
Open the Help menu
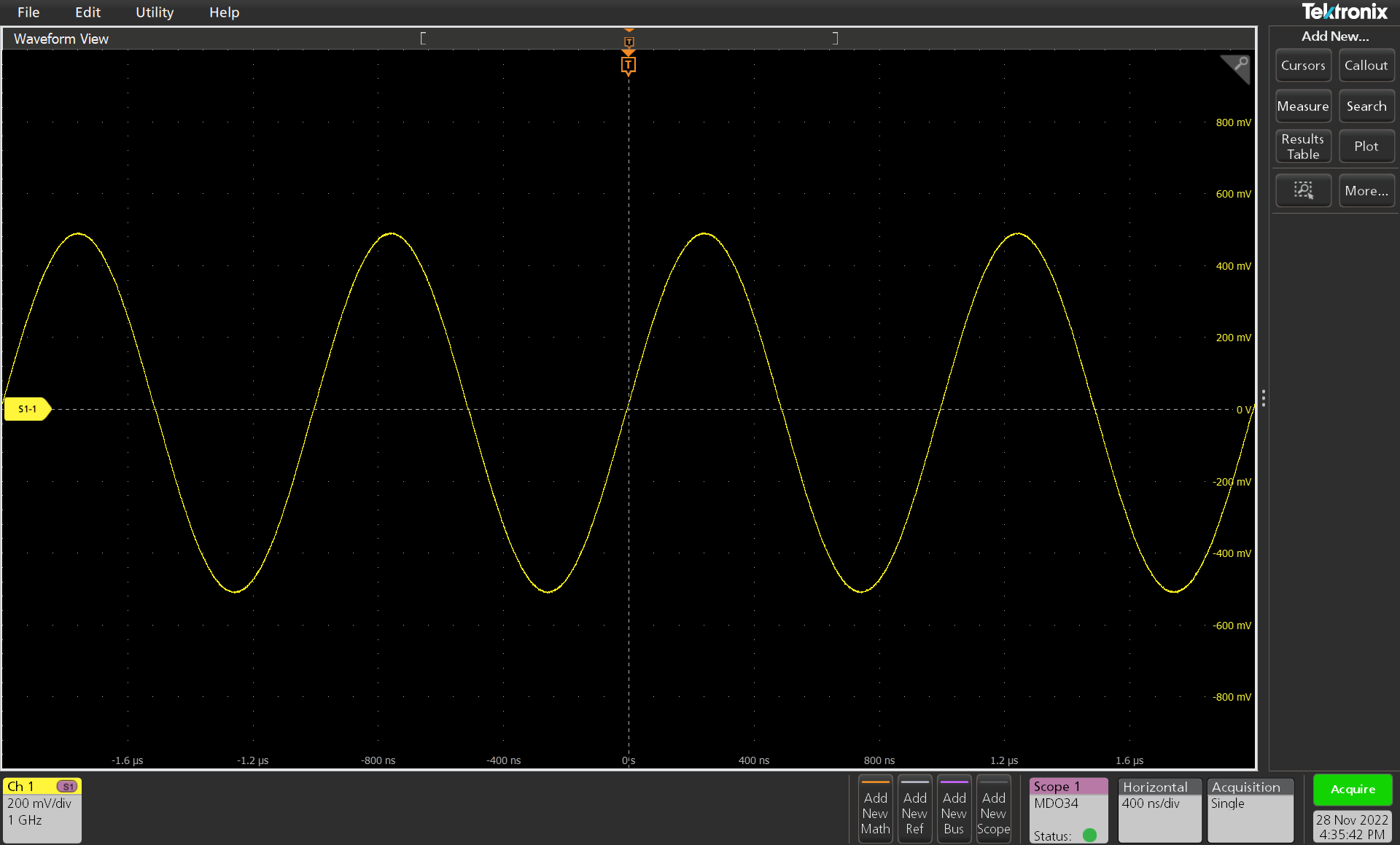224,12
